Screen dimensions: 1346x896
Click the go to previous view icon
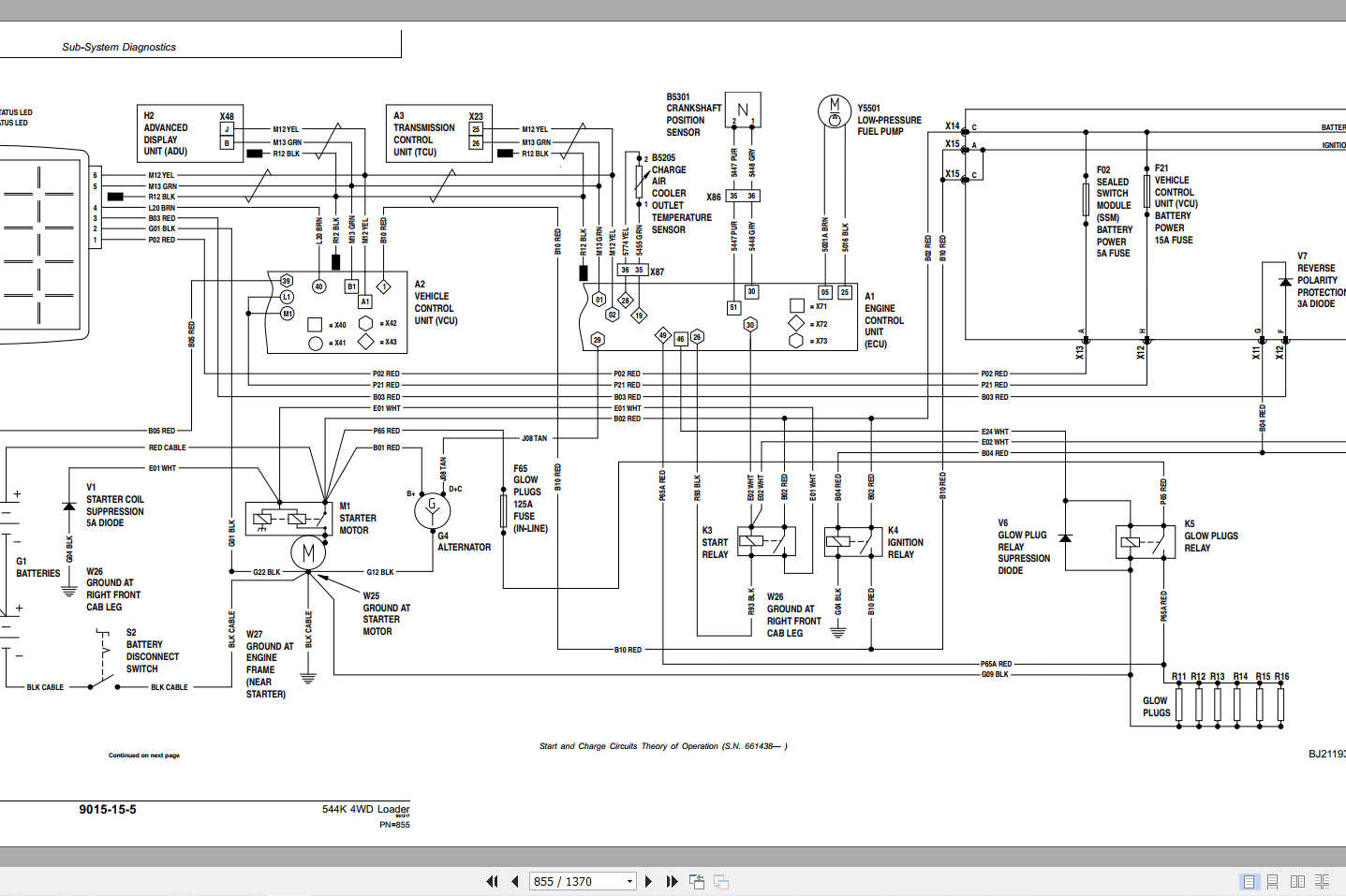point(697,881)
